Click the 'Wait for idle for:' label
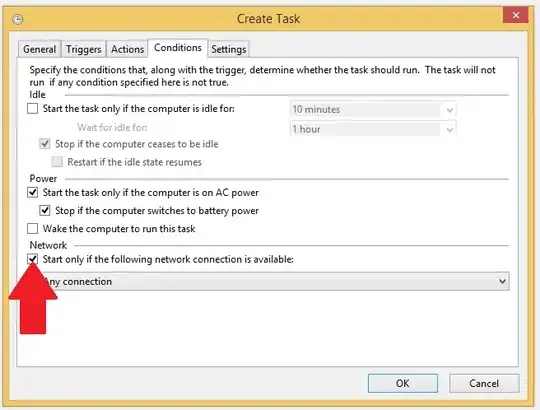Image resolution: width=540 pixels, height=410 pixels. point(112,128)
